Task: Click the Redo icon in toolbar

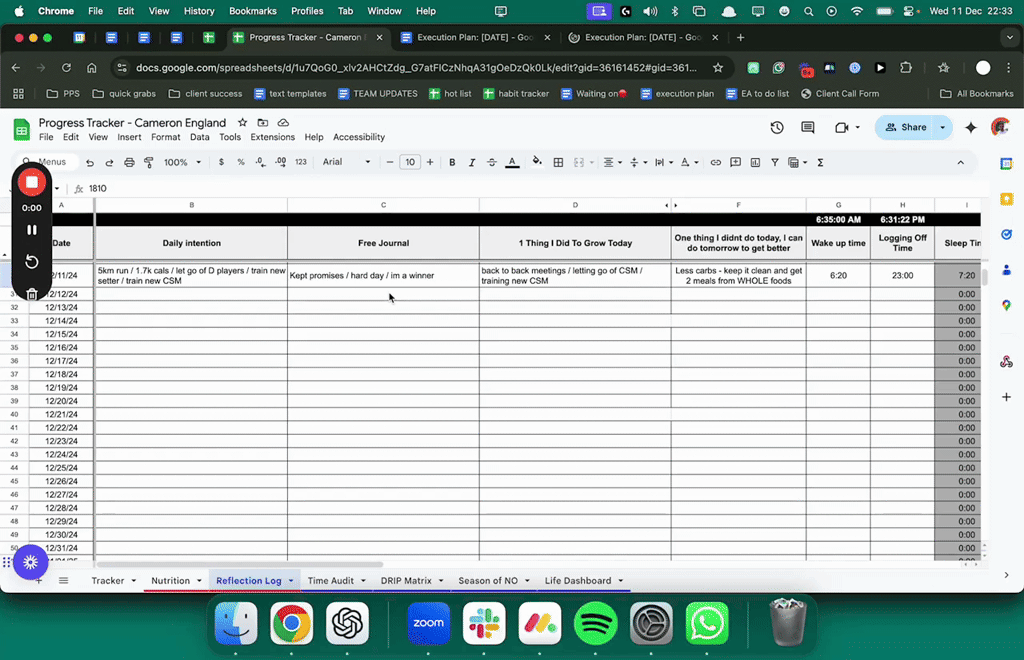Action: [109, 163]
